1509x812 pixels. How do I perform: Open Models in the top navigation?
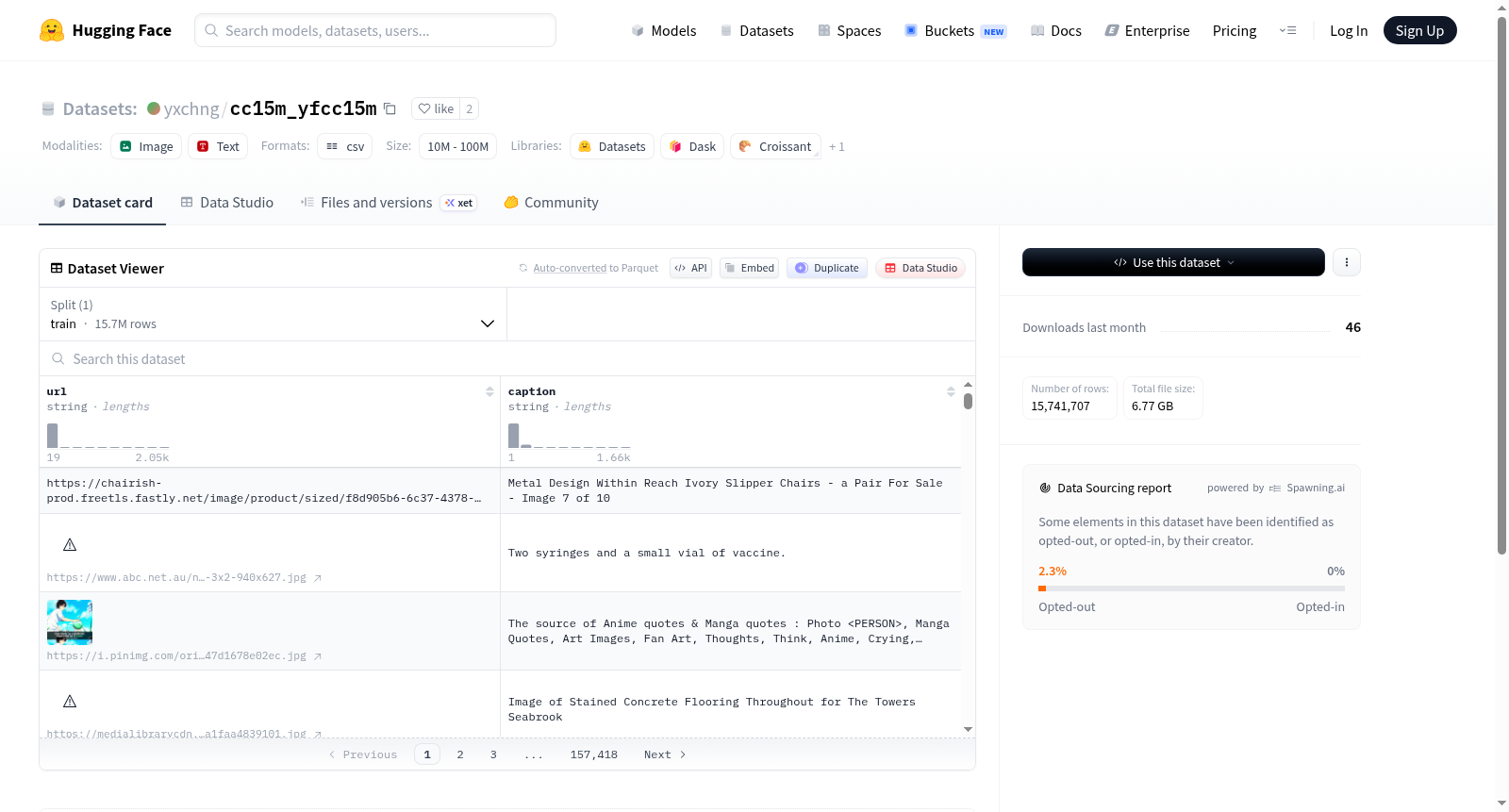(x=664, y=30)
